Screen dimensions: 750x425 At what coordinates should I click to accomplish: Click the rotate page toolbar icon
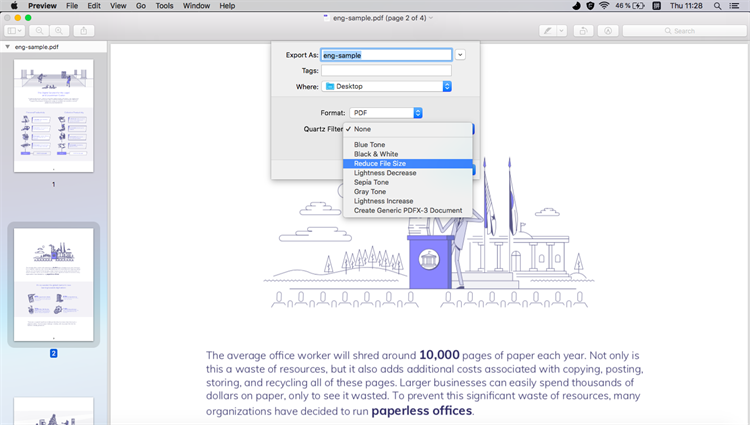tap(584, 31)
